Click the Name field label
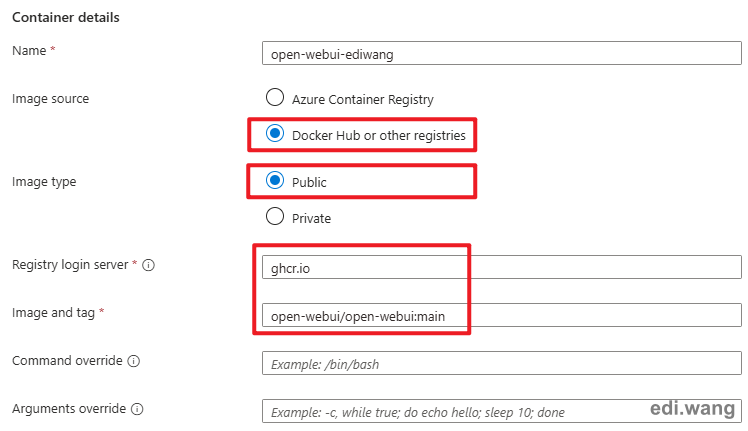The image size is (748, 431). pyautogui.click(x=29, y=51)
